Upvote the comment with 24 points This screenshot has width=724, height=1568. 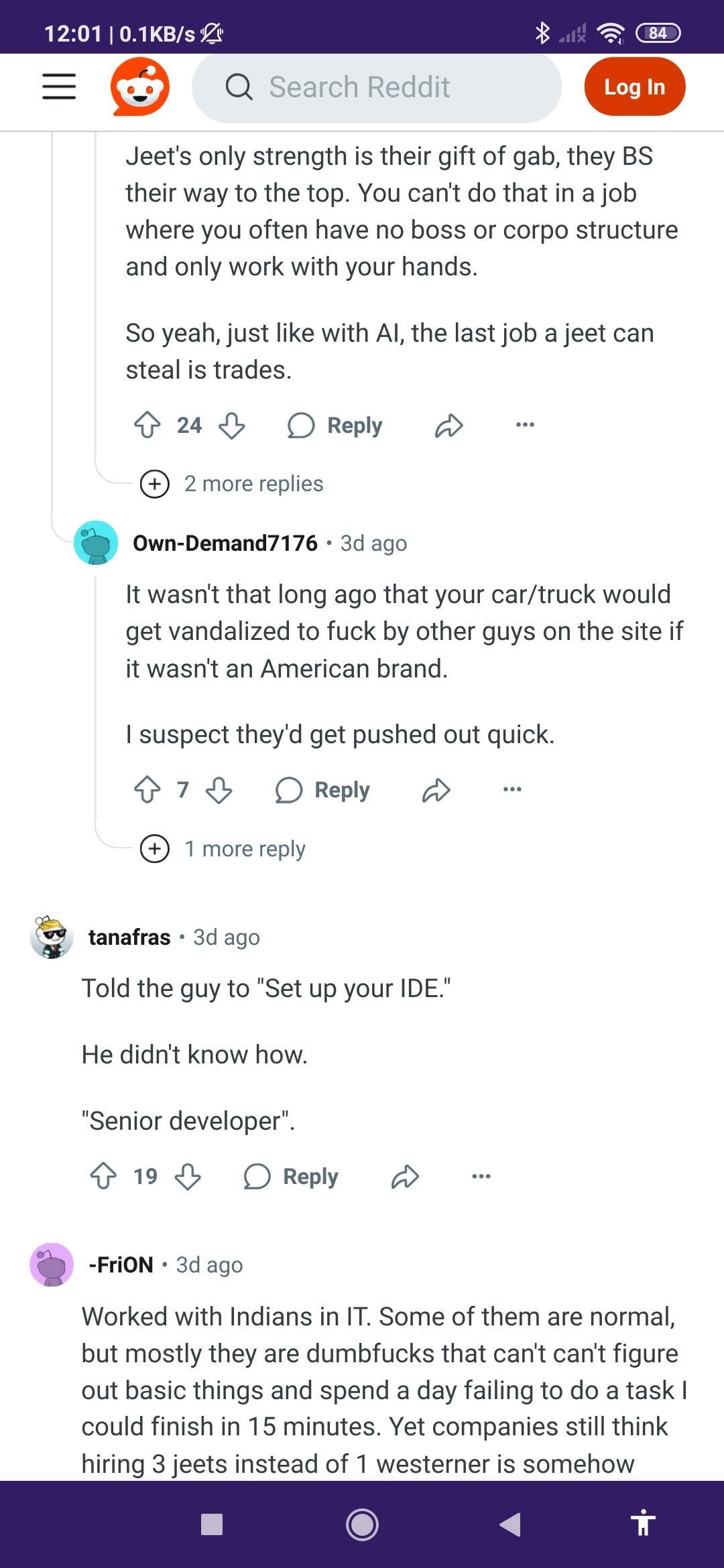(x=147, y=425)
